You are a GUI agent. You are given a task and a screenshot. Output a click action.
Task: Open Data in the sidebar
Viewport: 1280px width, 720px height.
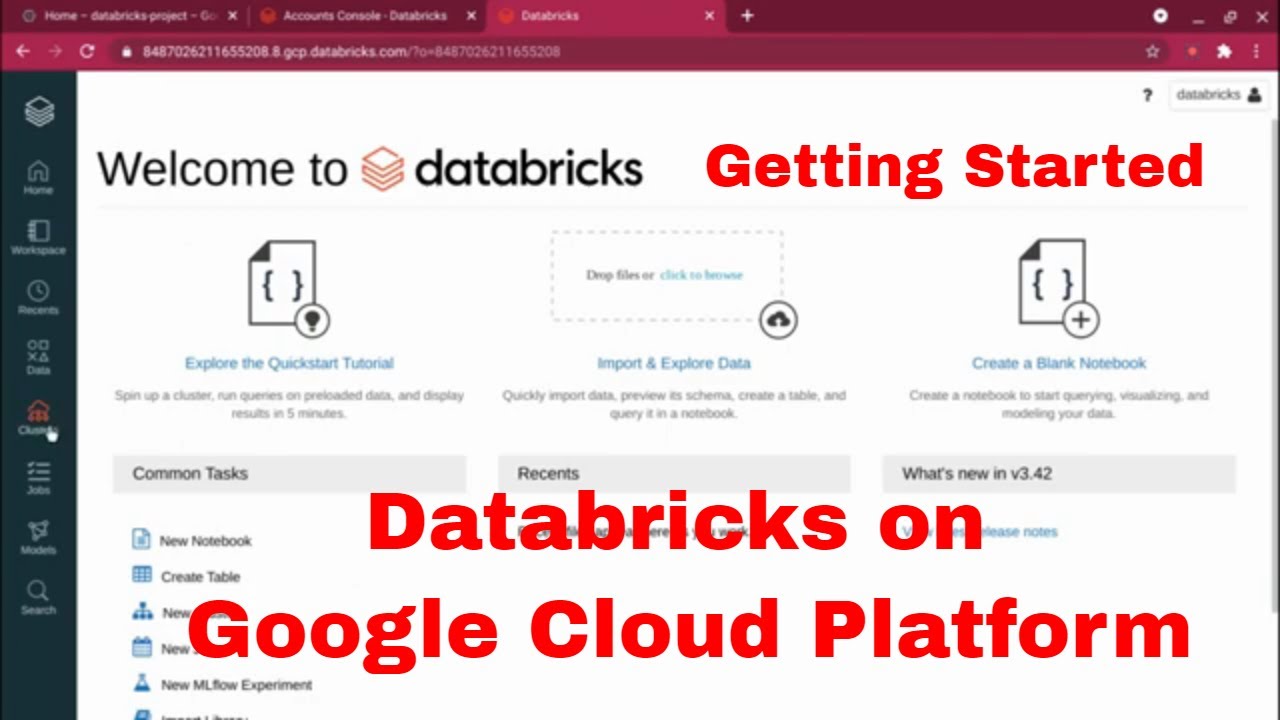click(x=38, y=357)
